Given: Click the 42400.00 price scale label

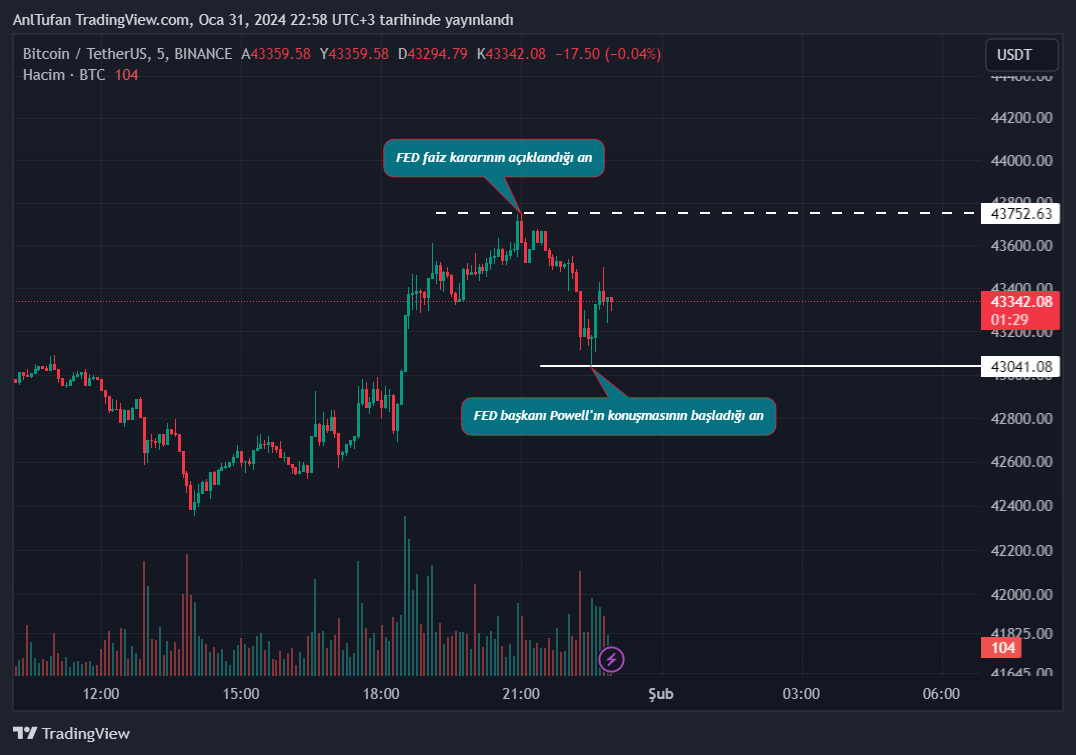Looking at the screenshot, I should point(1019,506).
